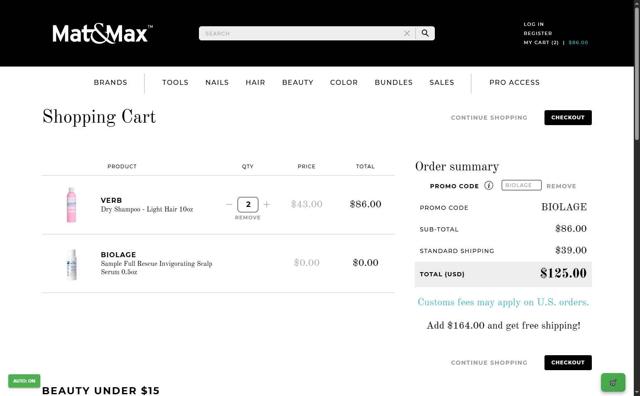Click the bottom Checkout button
The height and width of the screenshot is (396, 640).
click(568, 363)
